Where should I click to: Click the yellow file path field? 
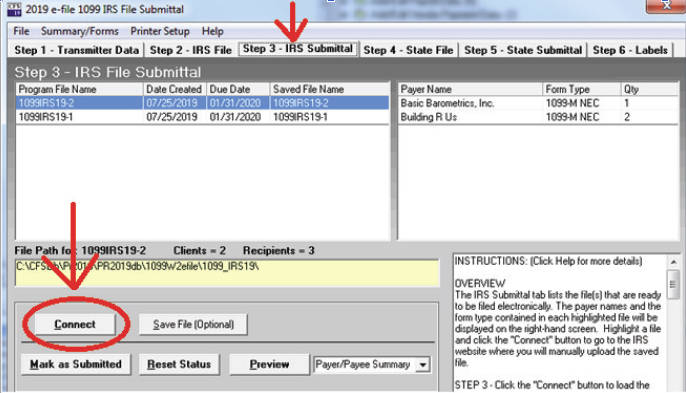coord(227,273)
